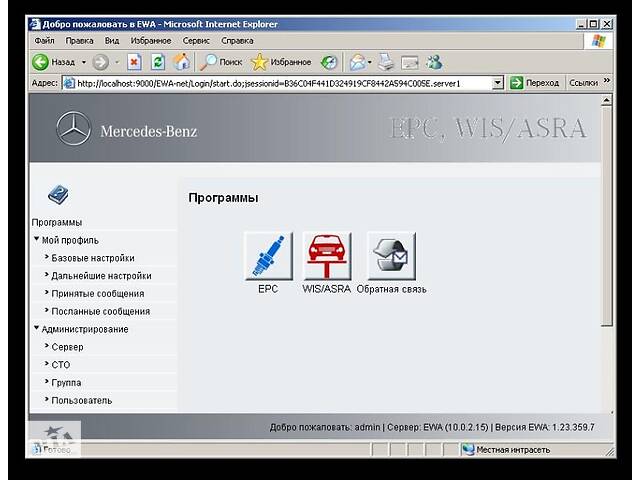
Task: Open the Mail button dropdown arrow
Action: point(369,62)
